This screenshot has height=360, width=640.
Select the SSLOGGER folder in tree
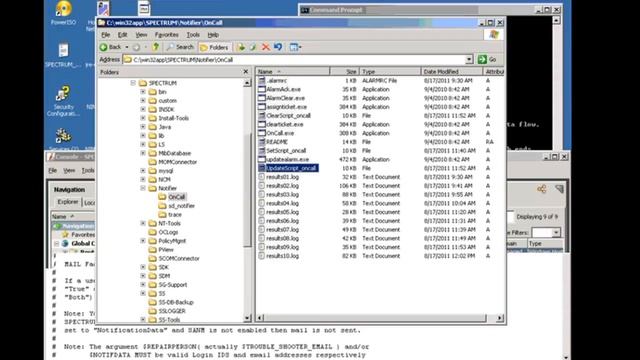pos(172,311)
